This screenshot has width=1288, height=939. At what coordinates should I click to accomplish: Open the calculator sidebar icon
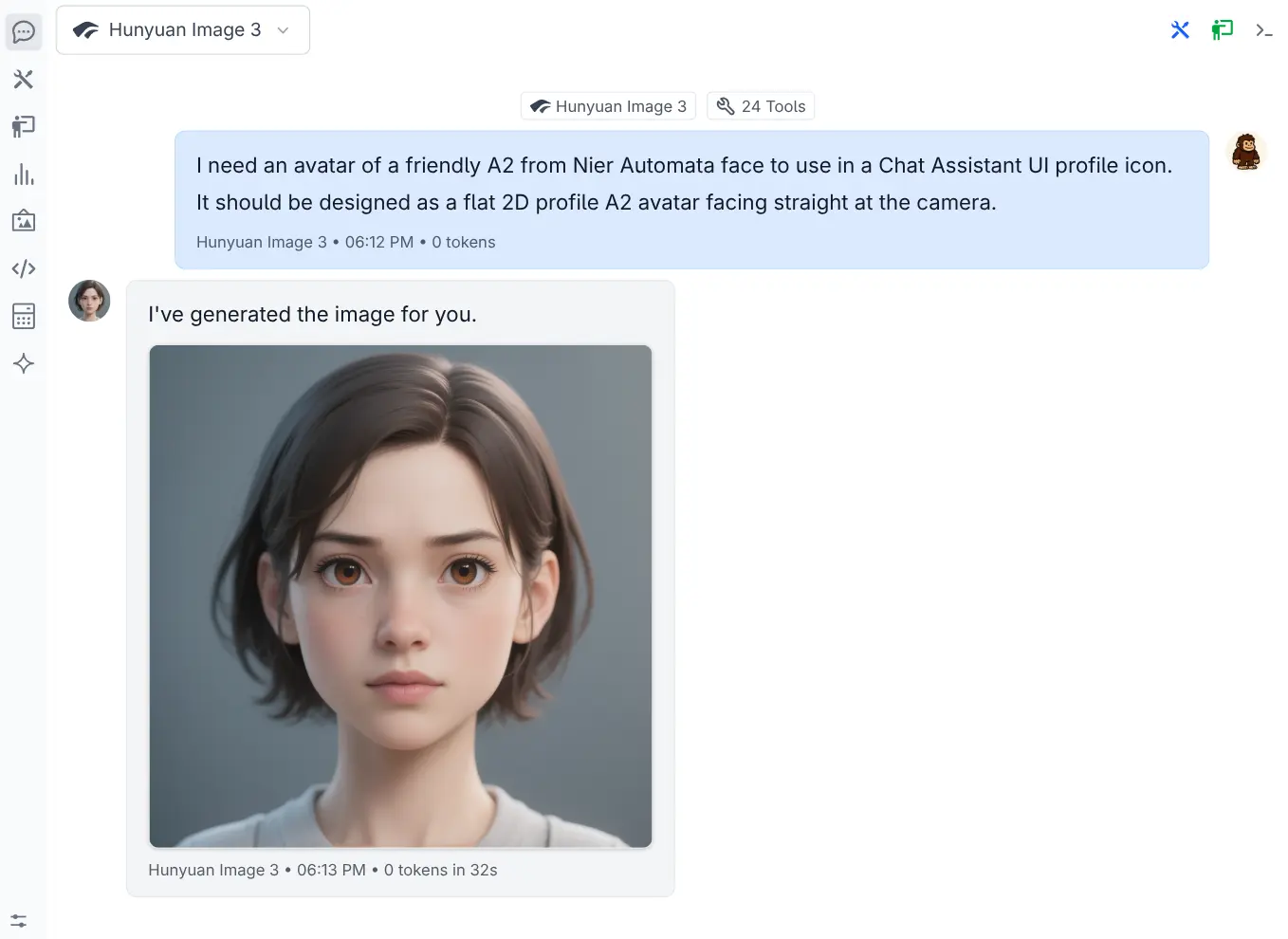(x=24, y=316)
